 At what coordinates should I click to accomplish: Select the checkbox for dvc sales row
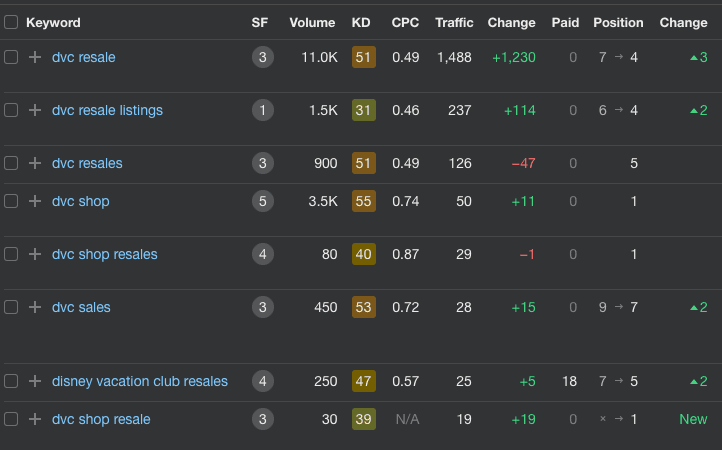click(11, 308)
